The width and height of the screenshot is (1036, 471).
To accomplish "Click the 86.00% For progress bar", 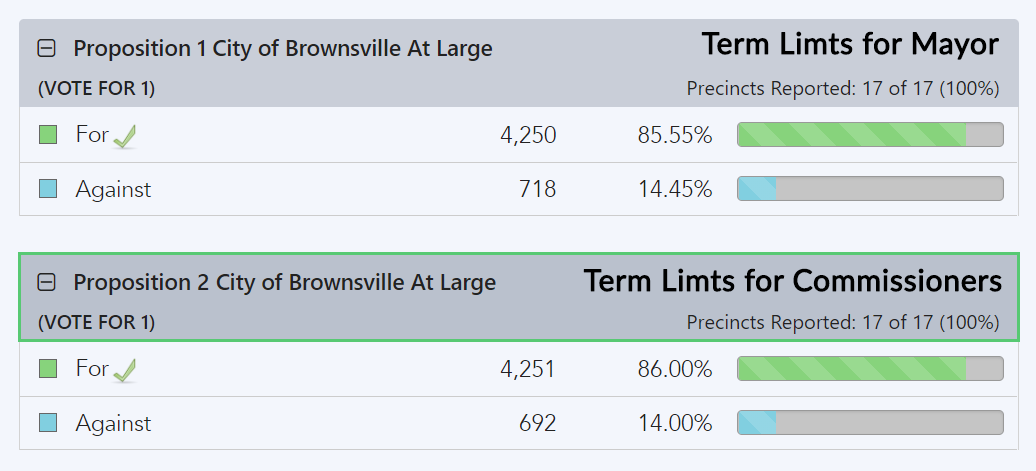I will click(869, 369).
